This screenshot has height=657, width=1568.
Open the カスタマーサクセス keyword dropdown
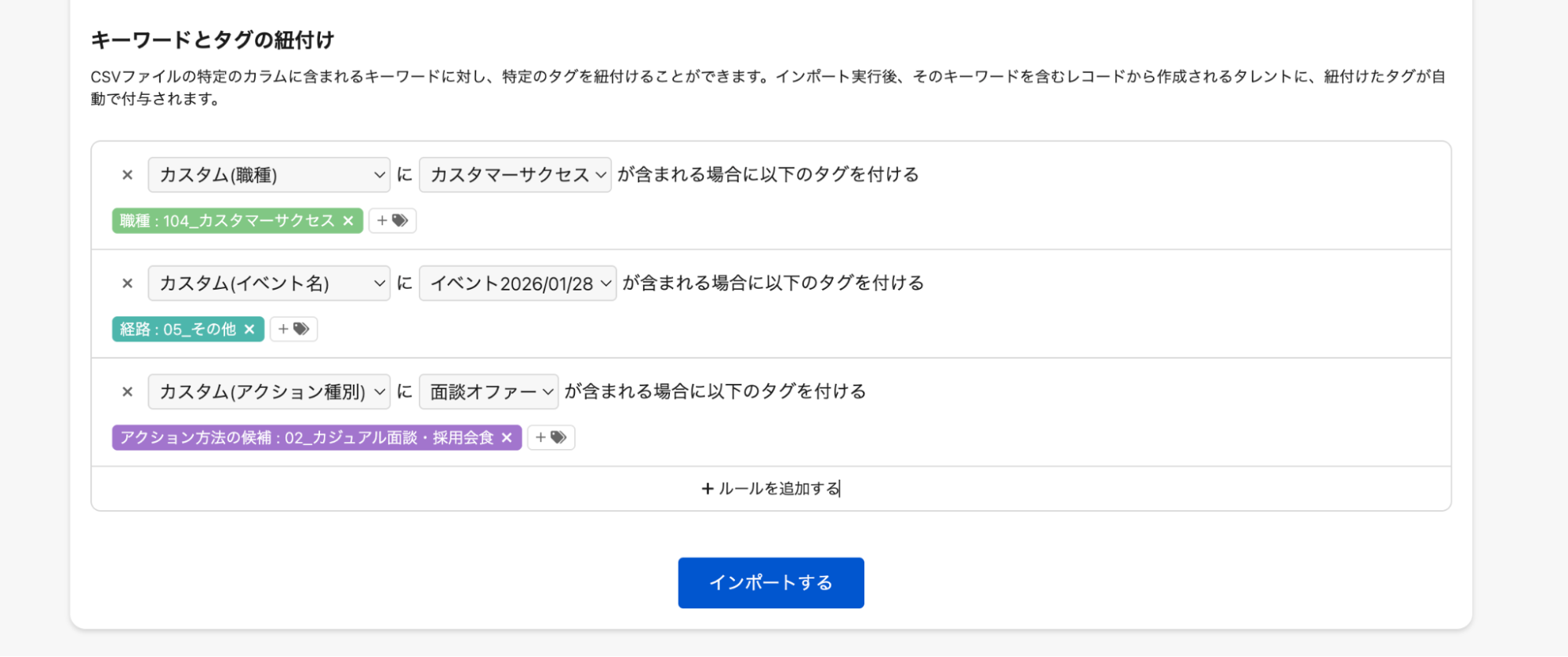point(515,175)
